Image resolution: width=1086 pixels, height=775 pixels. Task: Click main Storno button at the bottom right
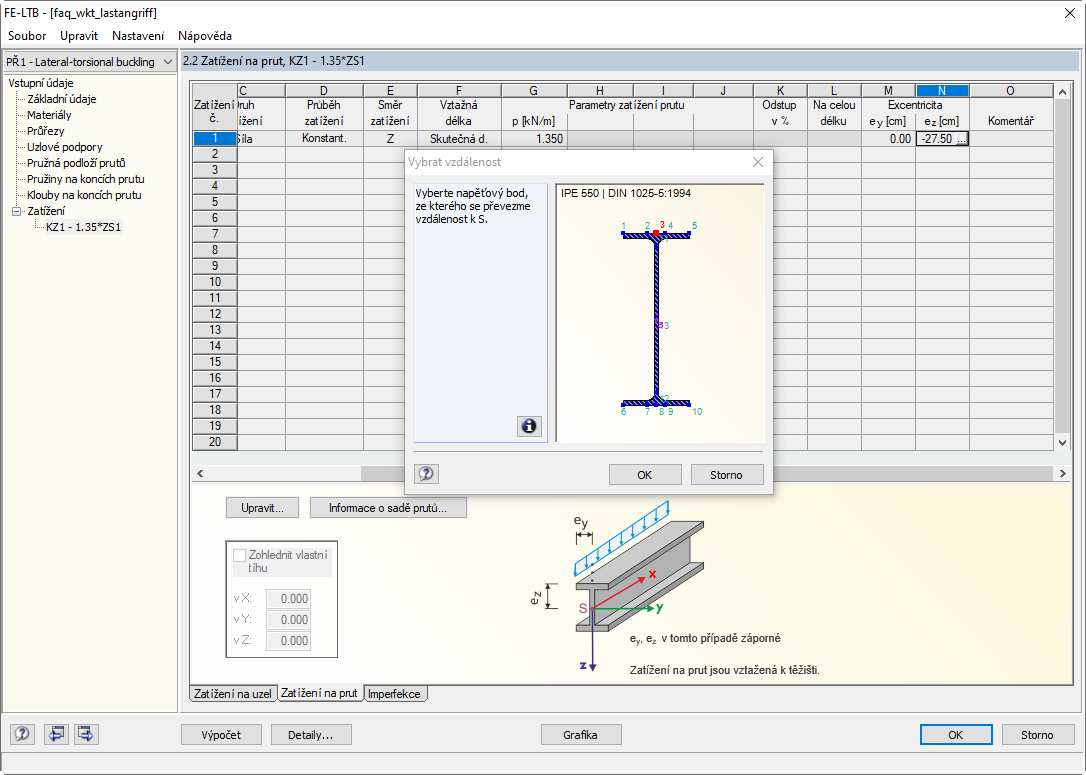[1037, 735]
